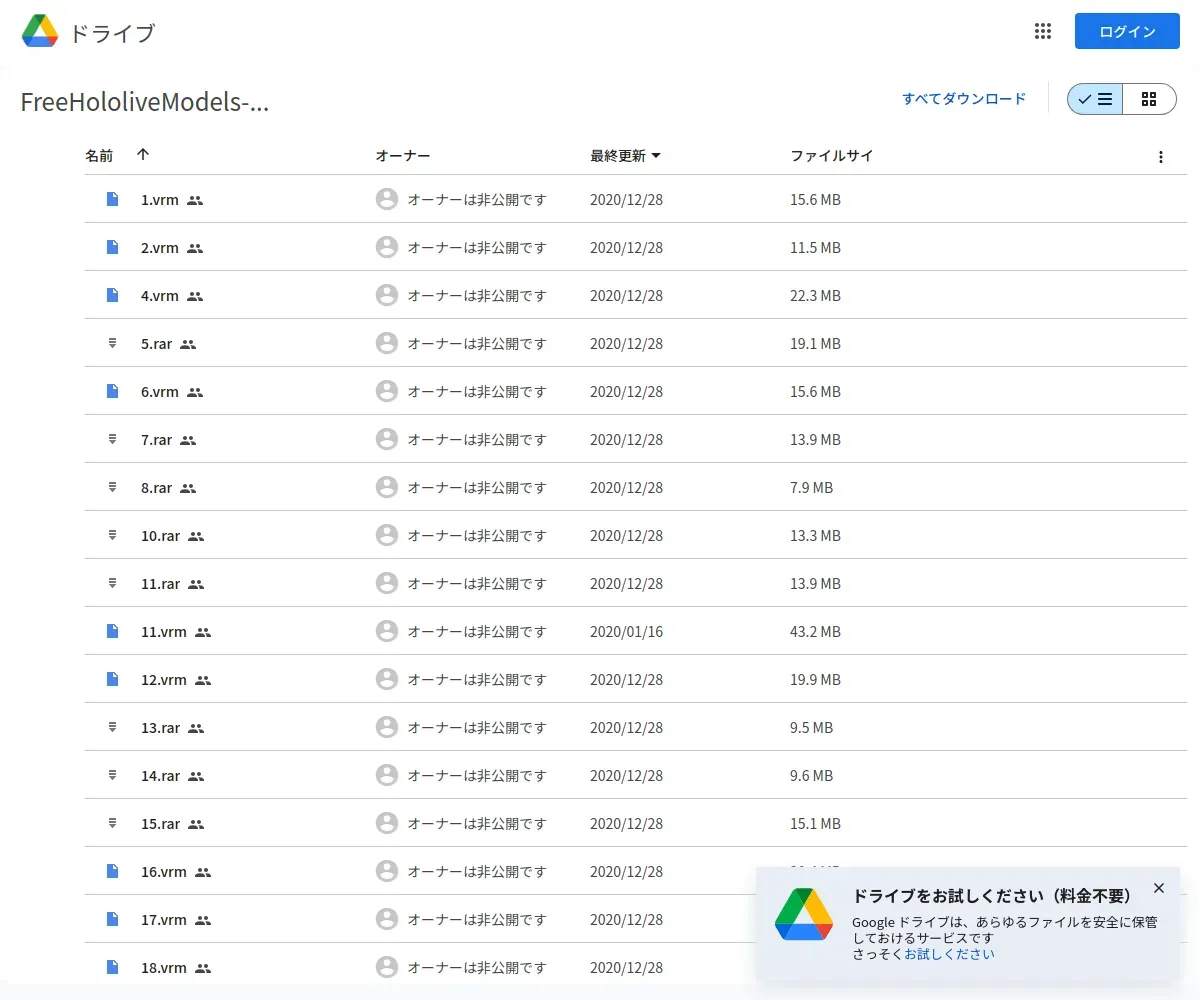Select the file name 13.rar

(161, 728)
